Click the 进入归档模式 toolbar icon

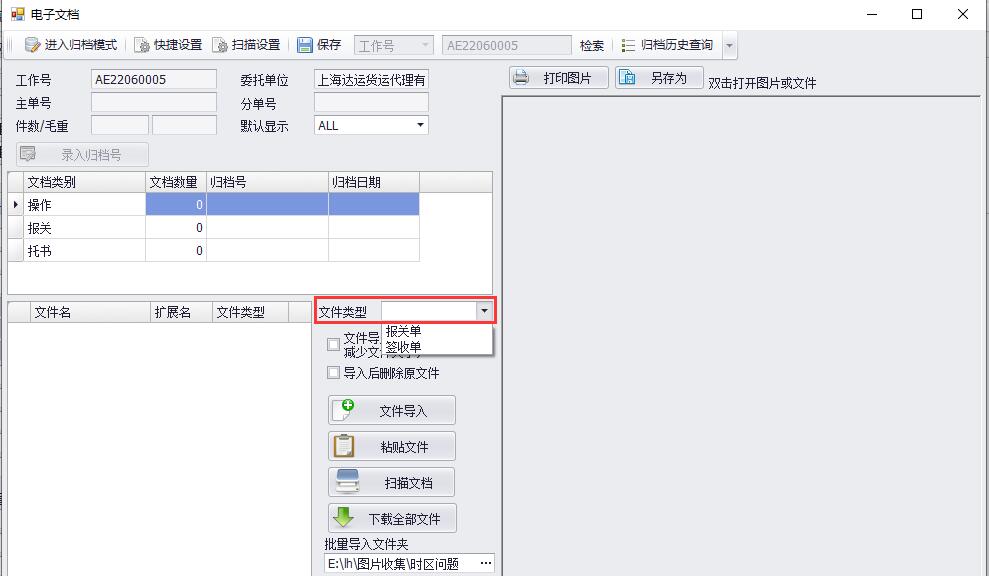coord(32,45)
